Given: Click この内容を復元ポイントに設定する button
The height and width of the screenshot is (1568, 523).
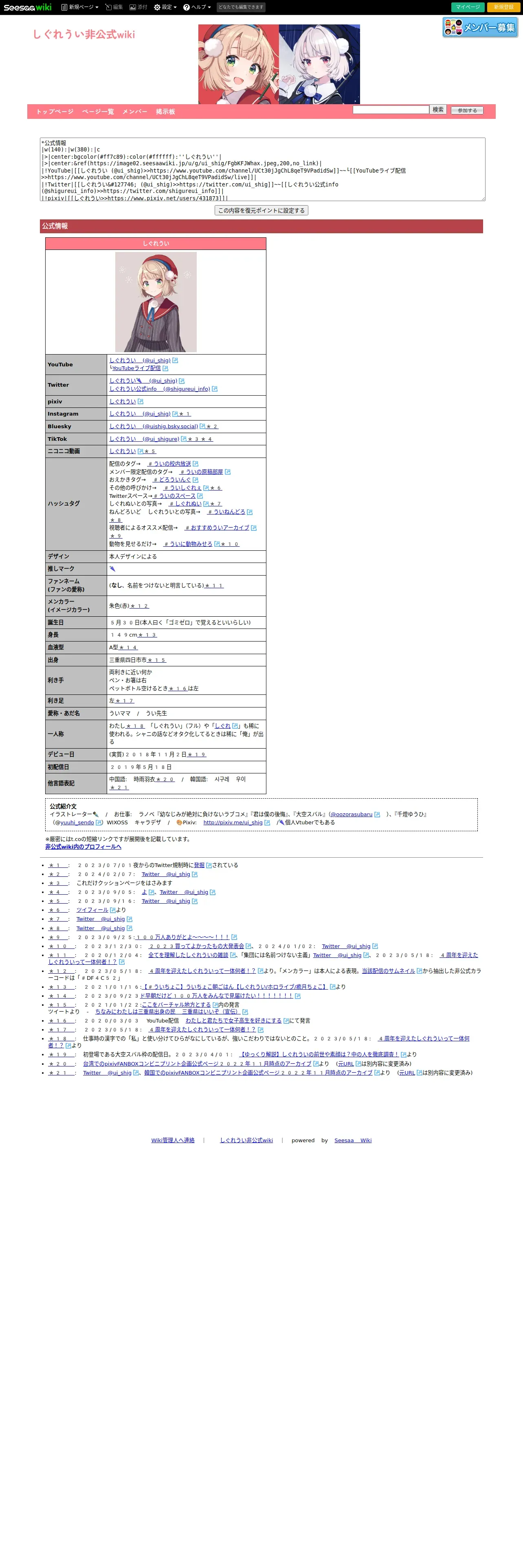Looking at the screenshot, I should 261,210.
